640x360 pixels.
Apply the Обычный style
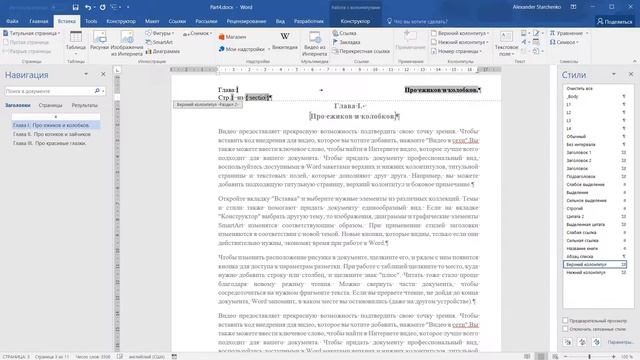click(595, 137)
